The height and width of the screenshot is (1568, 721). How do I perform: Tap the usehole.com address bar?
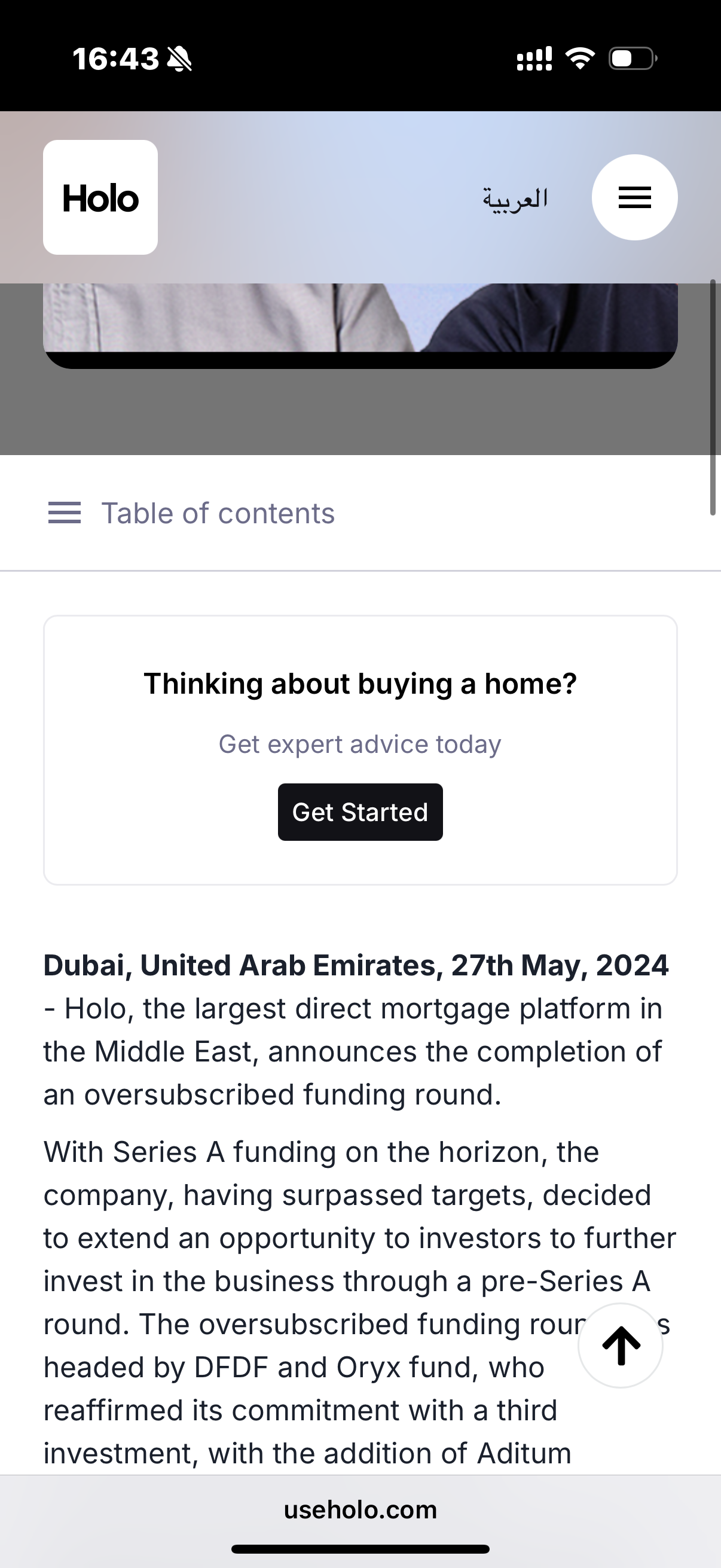(x=360, y=1509)
